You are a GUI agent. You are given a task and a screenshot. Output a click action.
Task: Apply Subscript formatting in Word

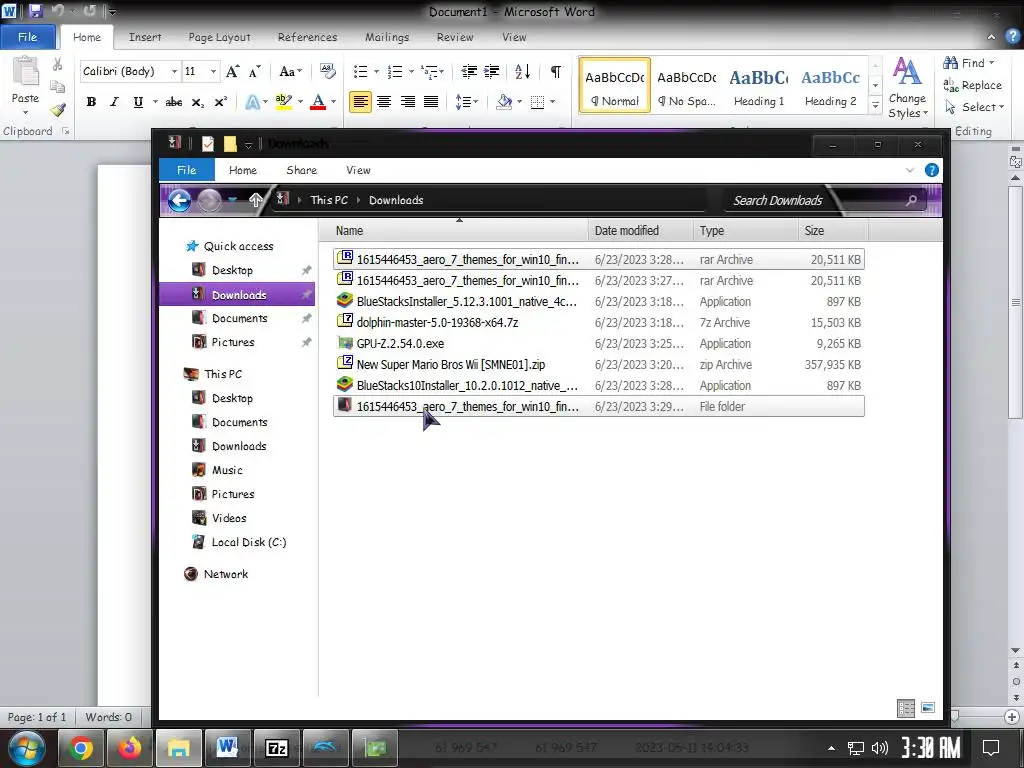[197, 102]
